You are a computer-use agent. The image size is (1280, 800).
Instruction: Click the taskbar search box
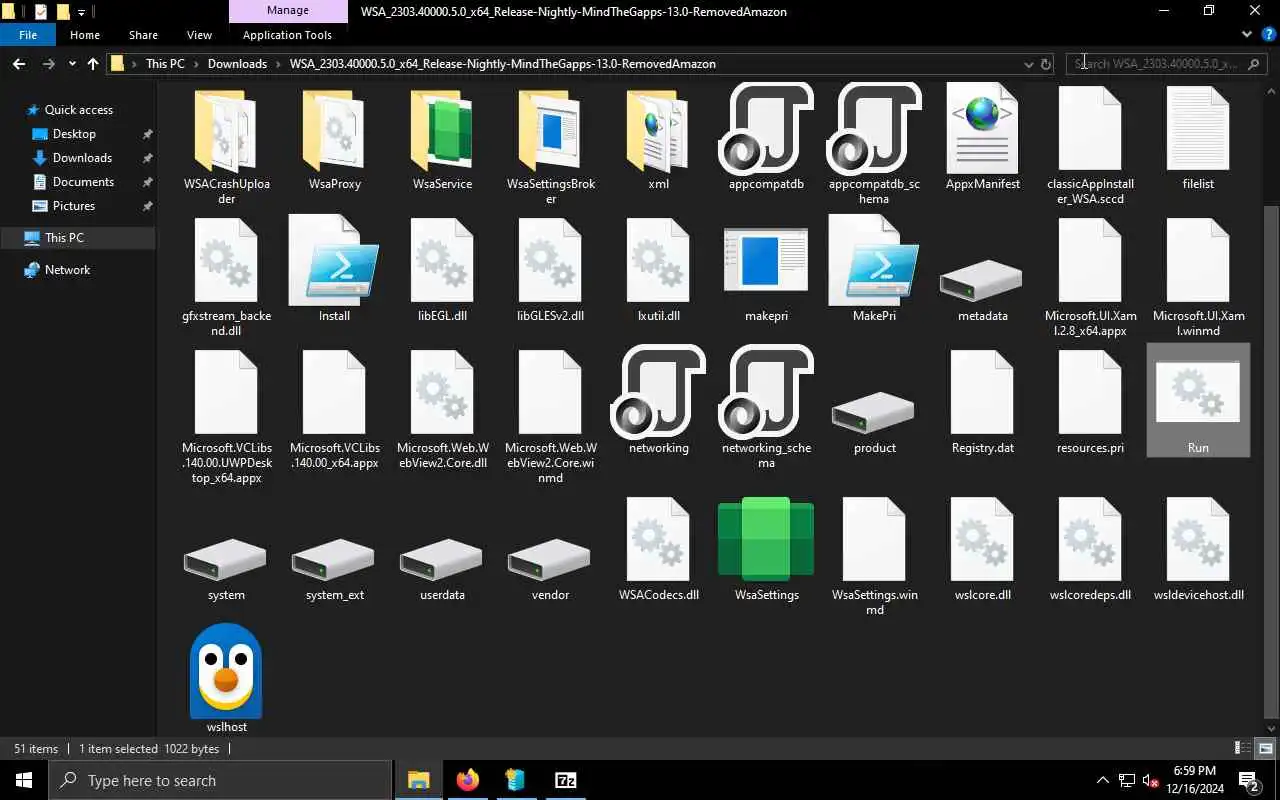(220, 780)
